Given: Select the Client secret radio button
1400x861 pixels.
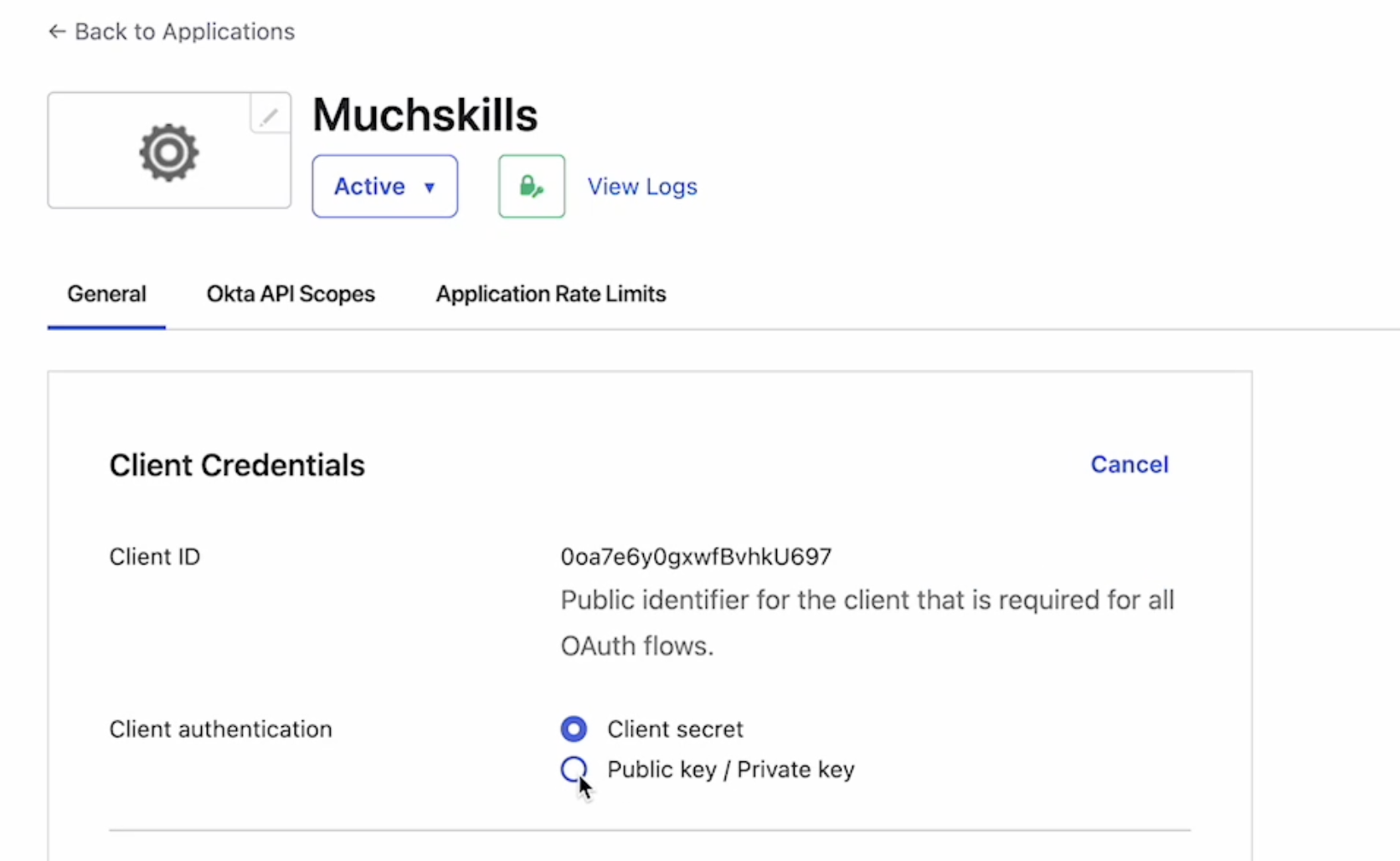Looking at the screenshot, I should (574, 729).
